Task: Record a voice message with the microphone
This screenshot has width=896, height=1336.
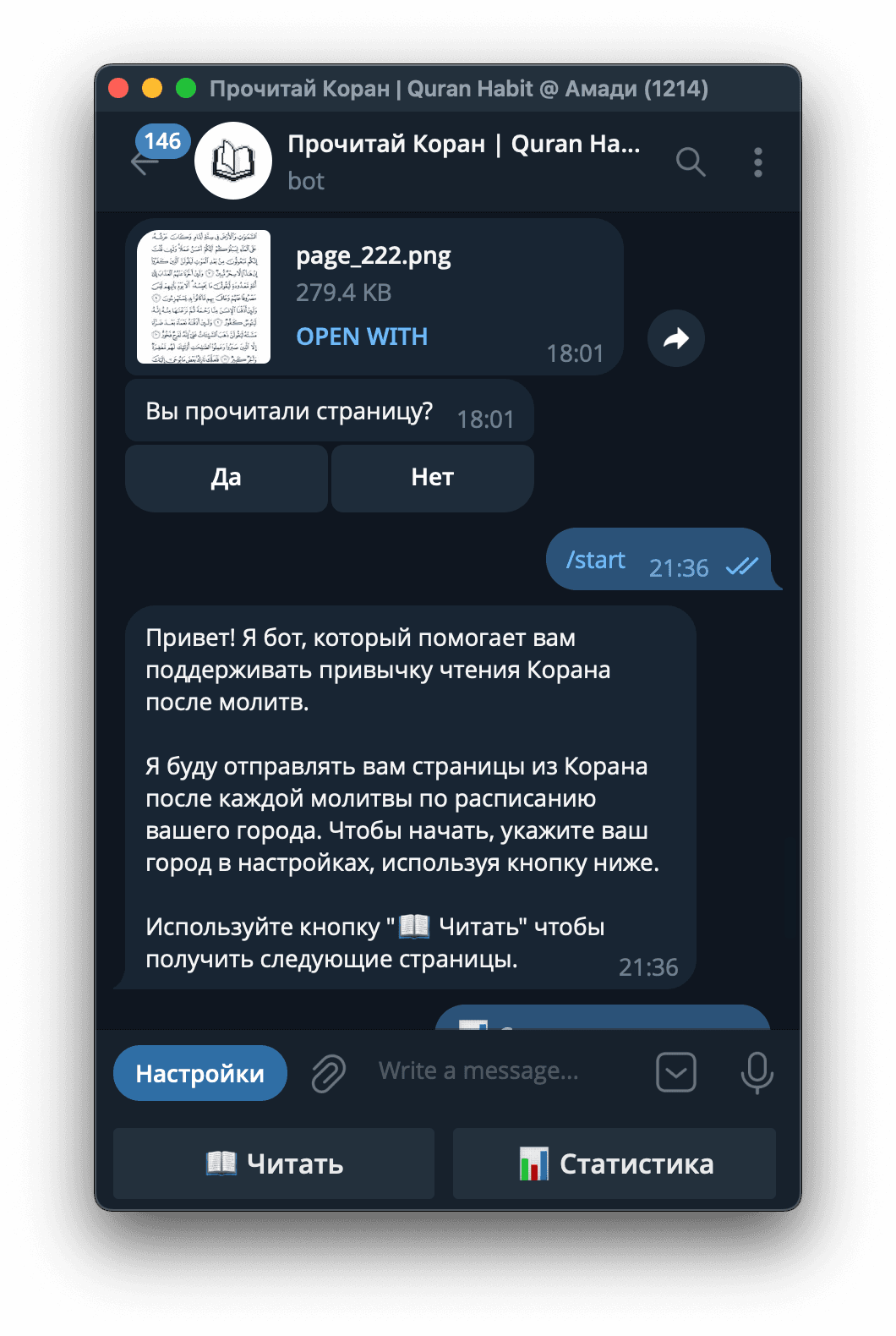Action: (x=757, y=1072)
